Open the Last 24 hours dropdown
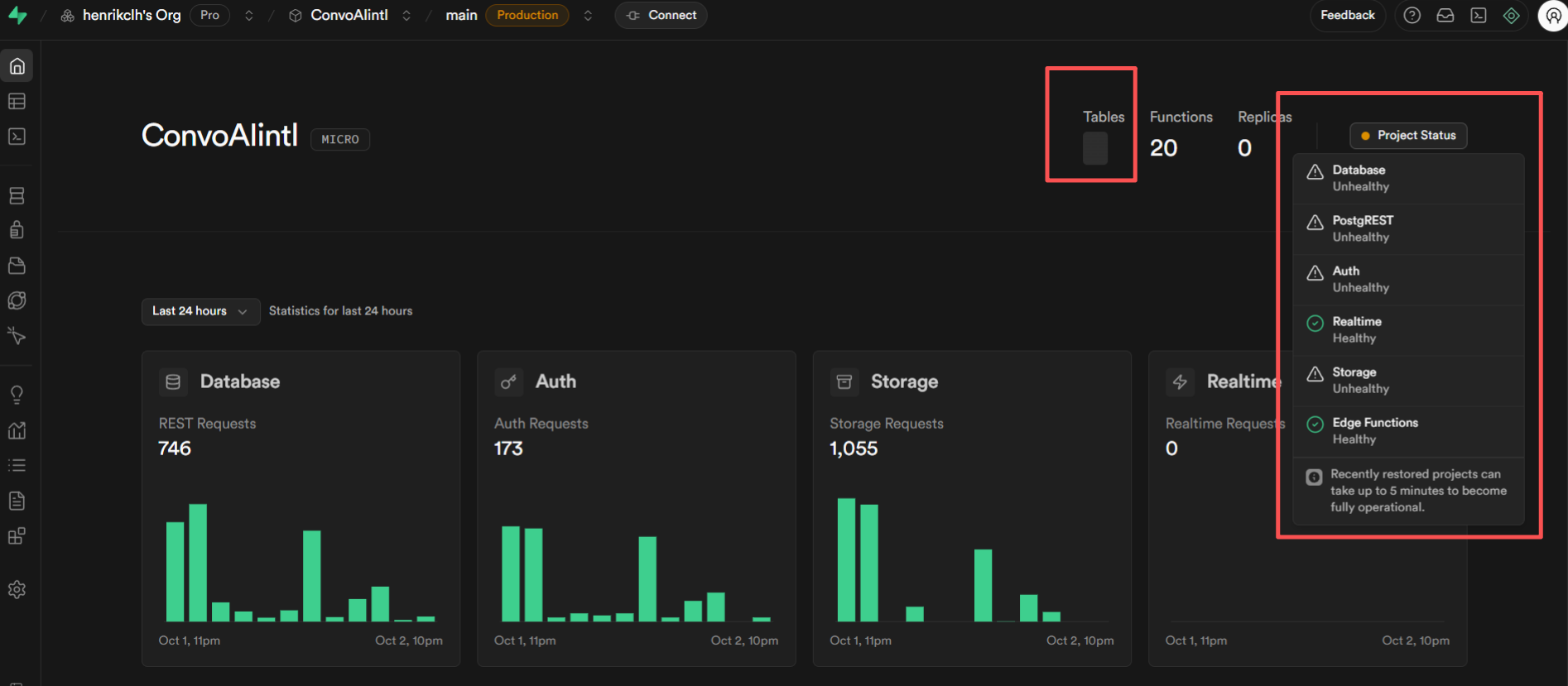The image size is (1568, 686). 200,311
